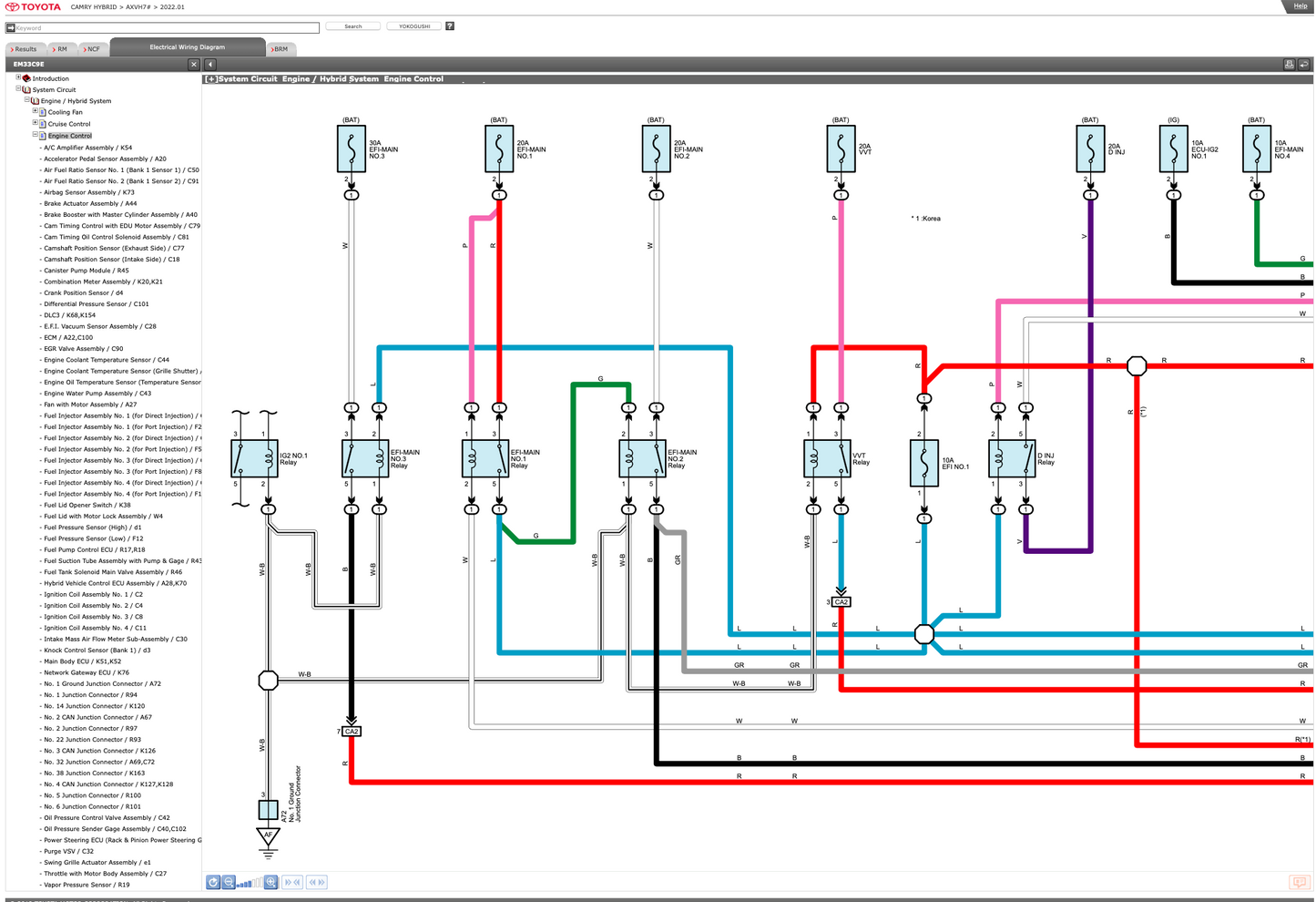Screen dimensions: 1316x902
Task: Click the diagram reset/rotate view icon
Action: [213, 882]
